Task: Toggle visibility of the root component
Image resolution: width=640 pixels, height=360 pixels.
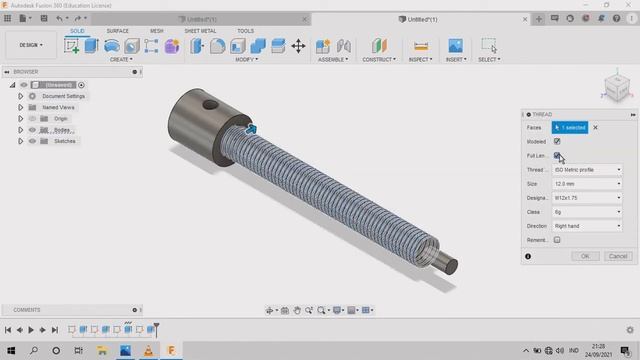Action: coord(24,85)
